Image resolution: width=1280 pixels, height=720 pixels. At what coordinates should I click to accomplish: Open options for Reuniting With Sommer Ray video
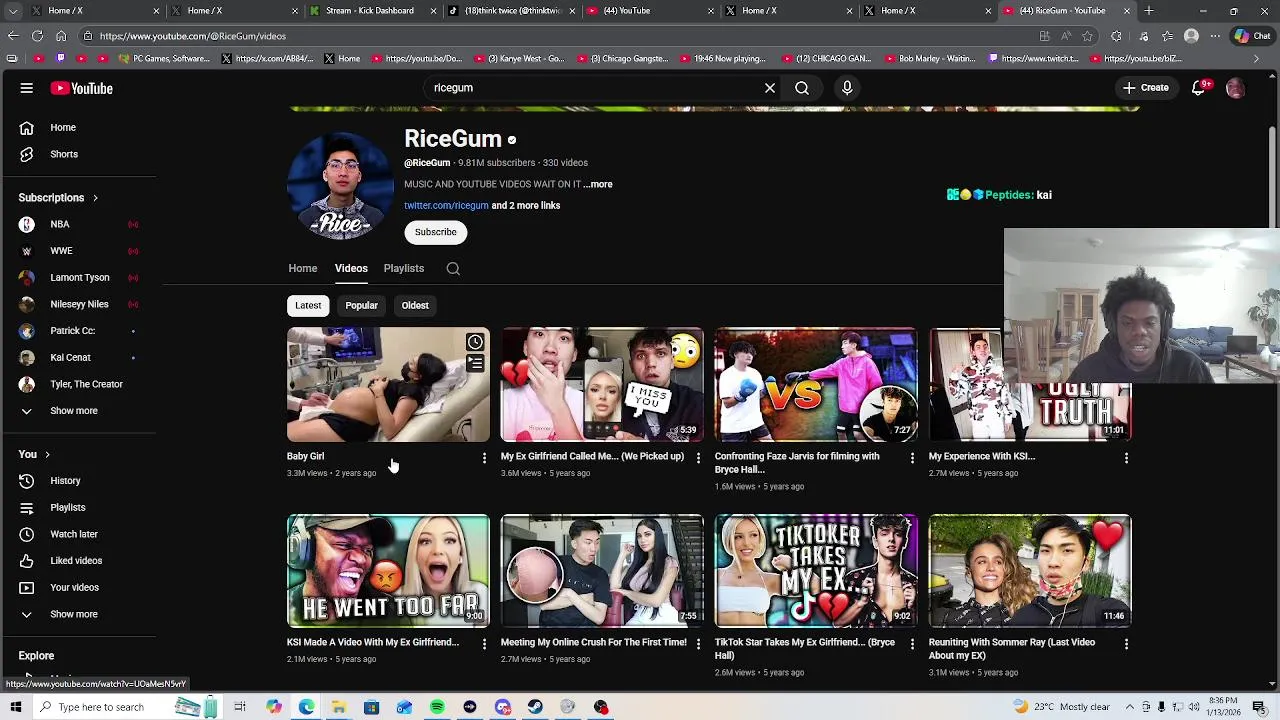point(1126,644)
